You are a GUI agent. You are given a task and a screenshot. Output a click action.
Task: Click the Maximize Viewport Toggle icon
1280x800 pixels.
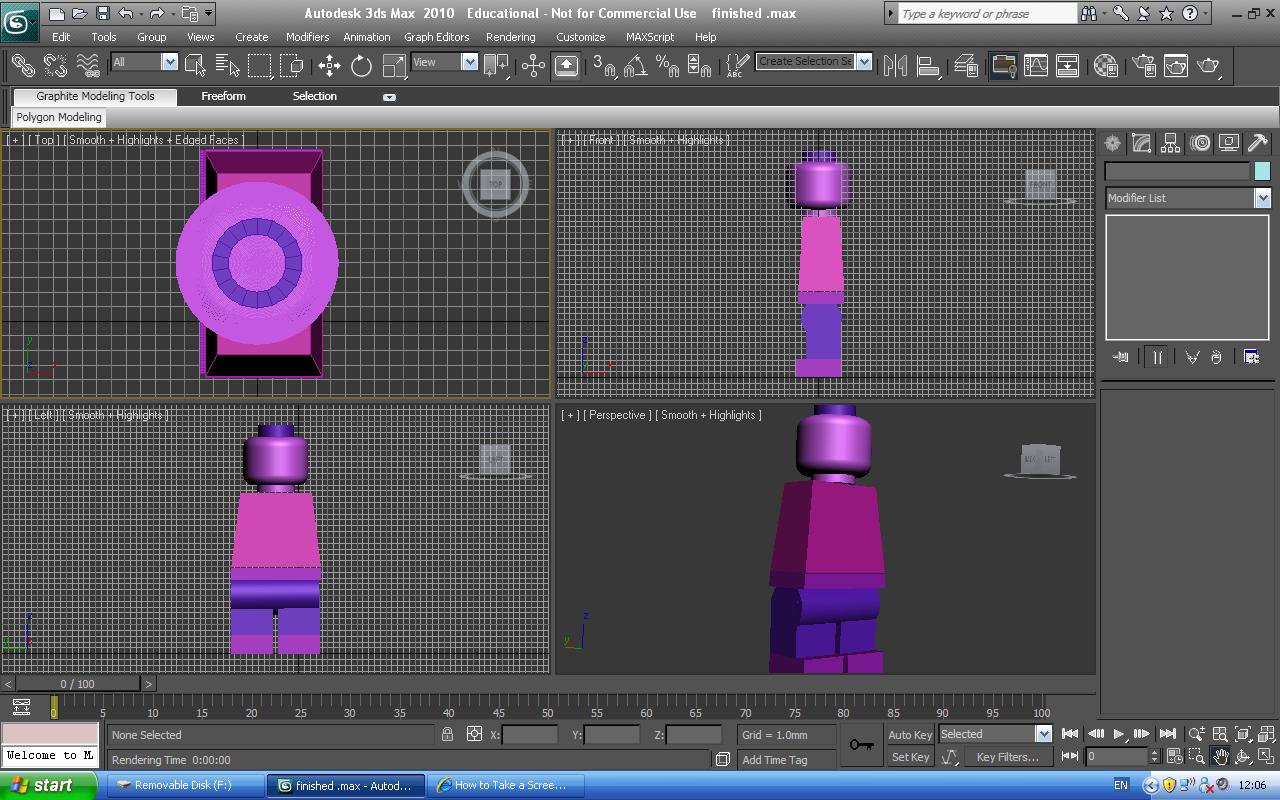coord(1266,757)
